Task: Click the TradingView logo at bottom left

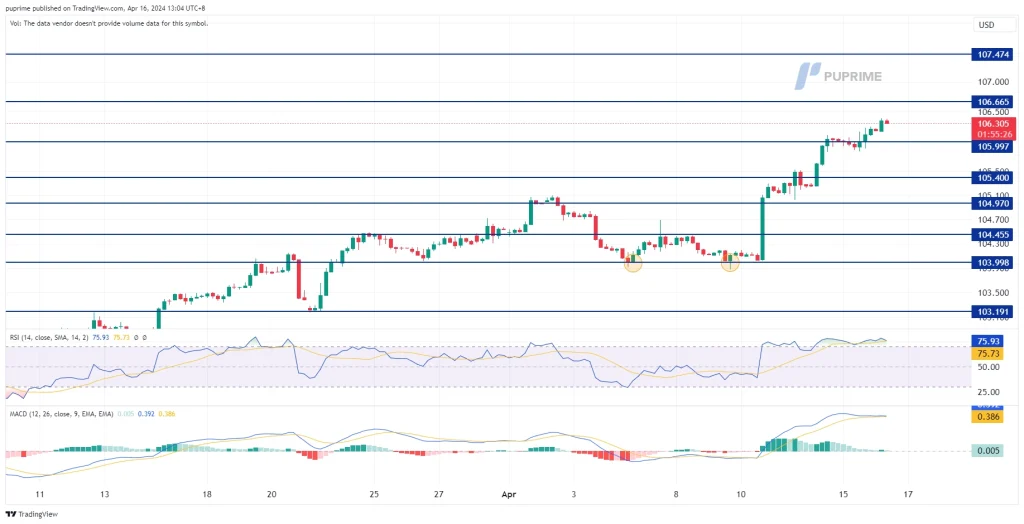Action: 32,515
